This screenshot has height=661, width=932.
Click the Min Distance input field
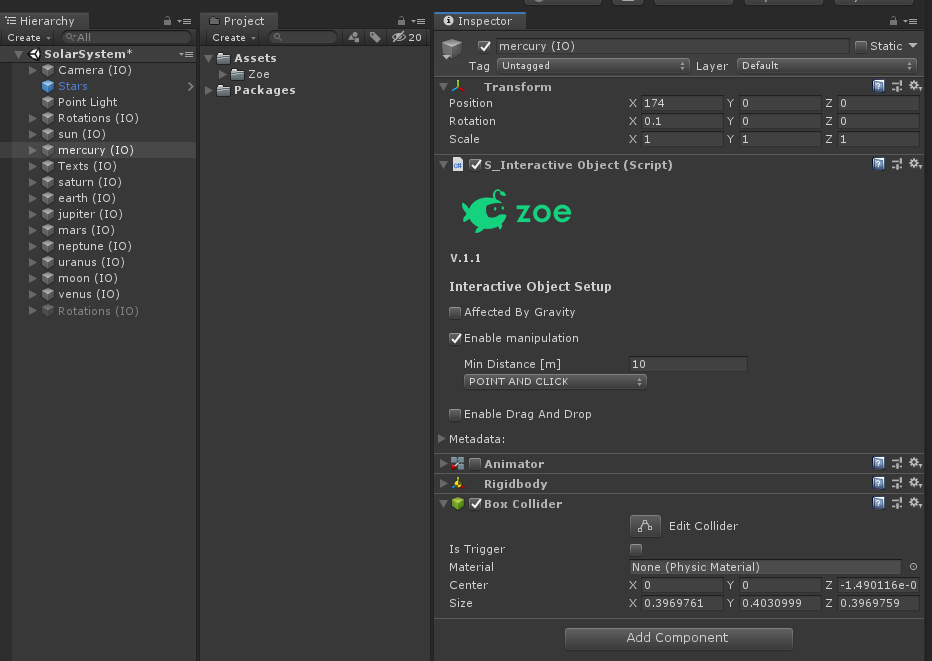[687, 364]
